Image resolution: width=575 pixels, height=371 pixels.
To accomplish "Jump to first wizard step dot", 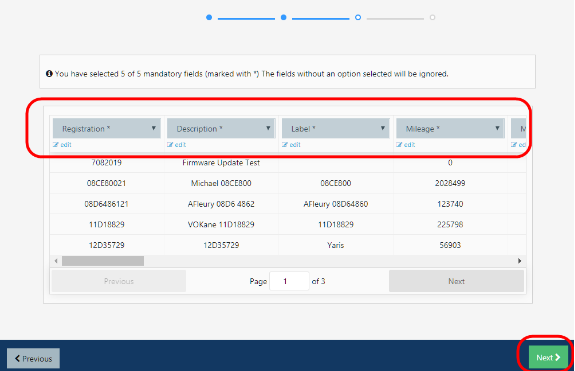I will [x=209, y=17].
